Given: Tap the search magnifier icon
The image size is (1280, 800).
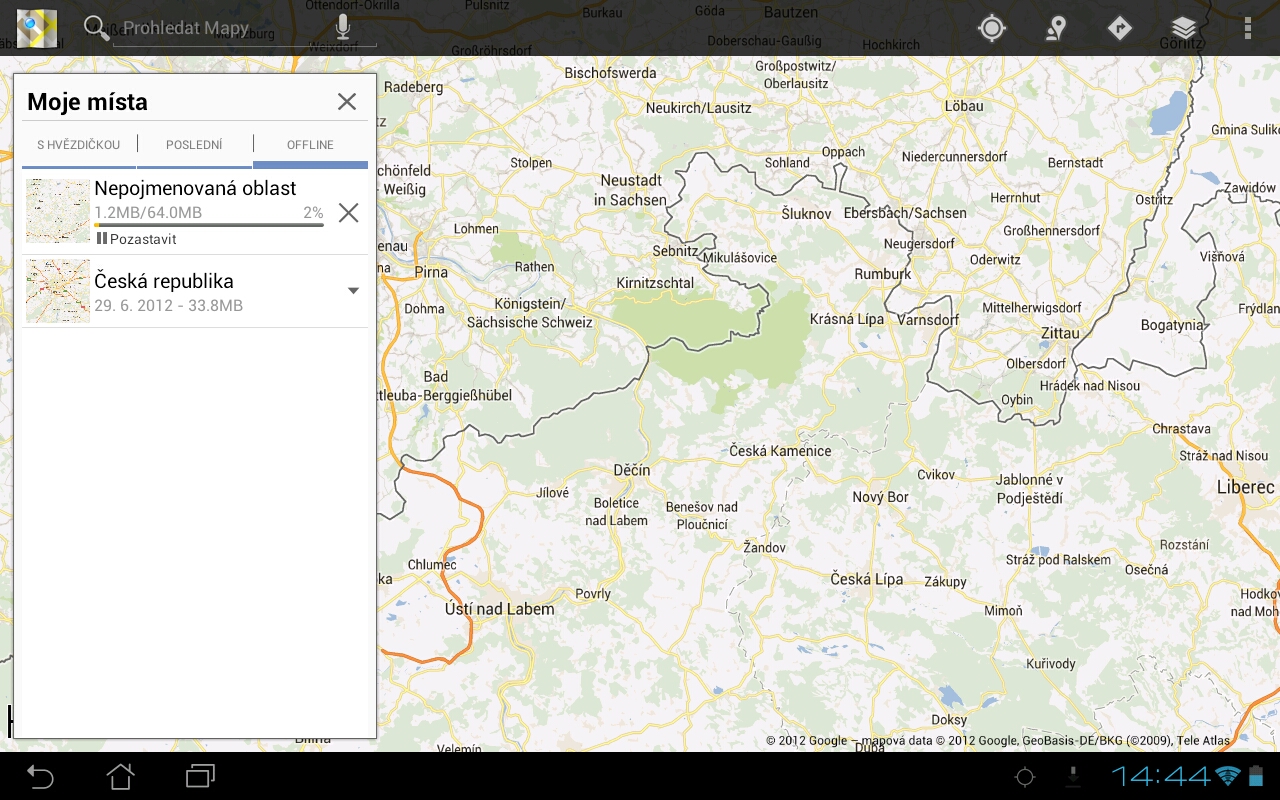Looking at the screenshot, I should click(96, 28).
